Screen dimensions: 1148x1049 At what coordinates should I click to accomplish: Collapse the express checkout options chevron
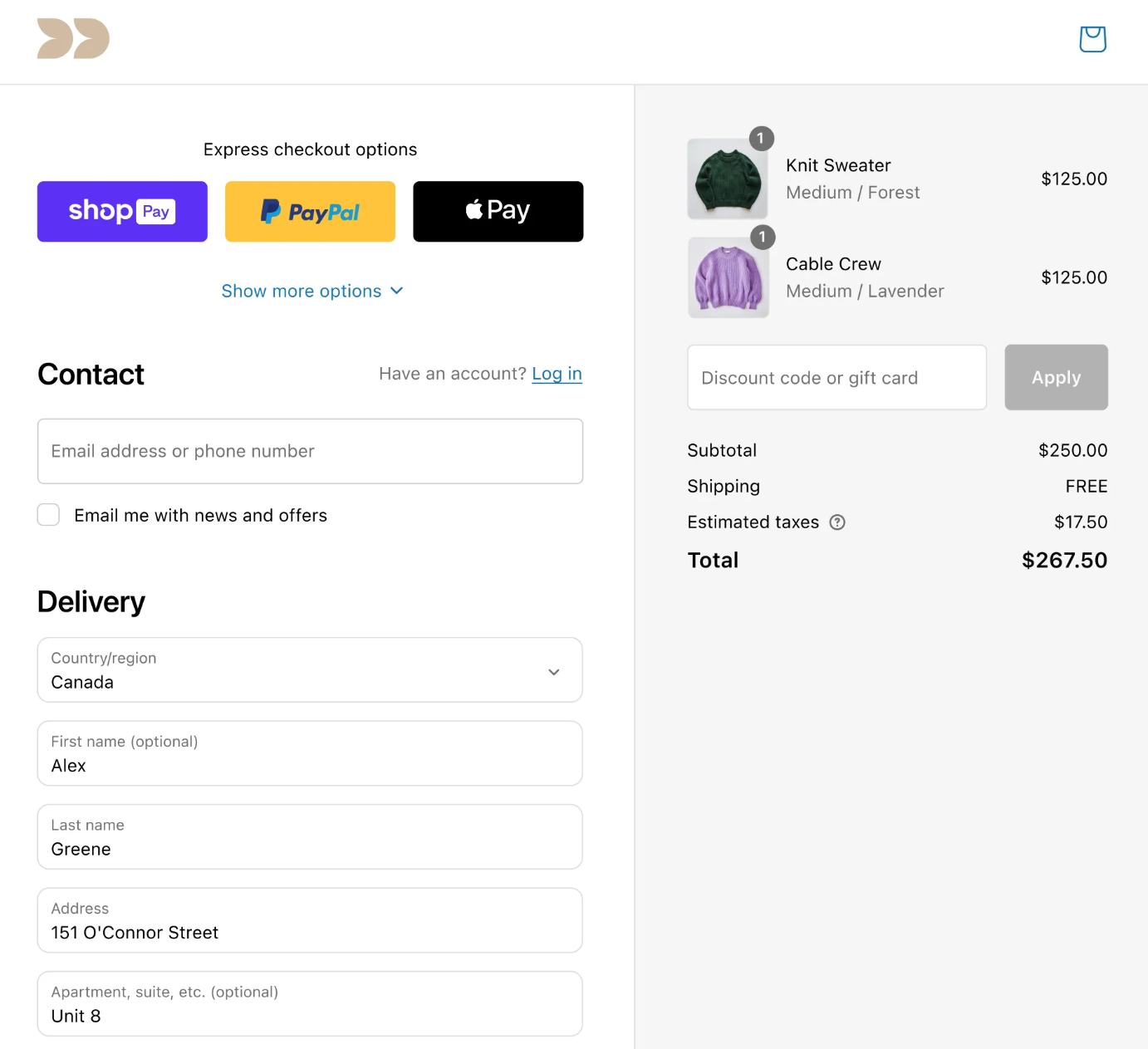coord(396,291)
